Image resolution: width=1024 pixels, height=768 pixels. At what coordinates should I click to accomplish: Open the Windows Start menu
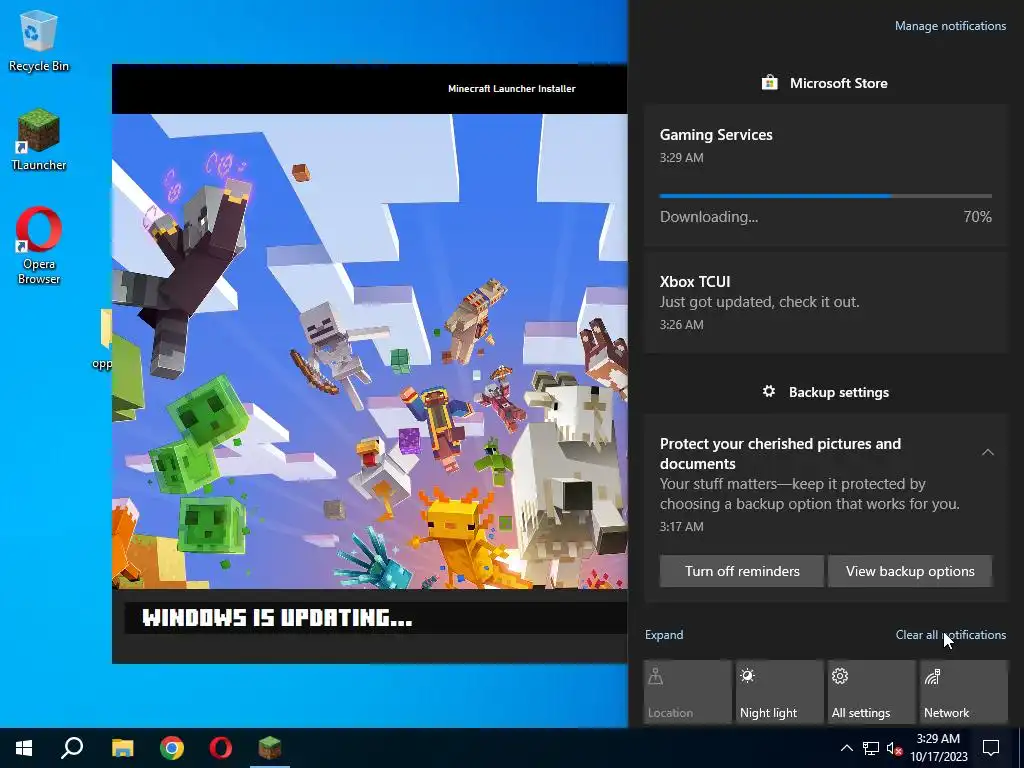[x=24, y=748]
